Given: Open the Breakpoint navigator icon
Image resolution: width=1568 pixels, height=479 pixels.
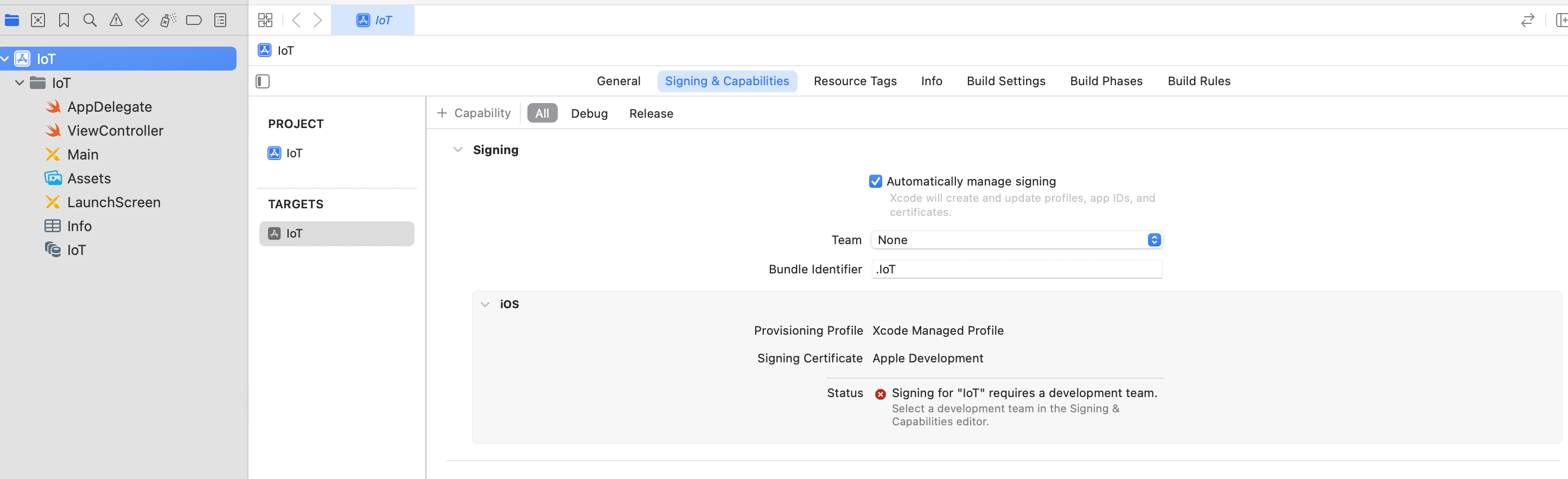Looking at the screenshot, I should coord(194,20).
